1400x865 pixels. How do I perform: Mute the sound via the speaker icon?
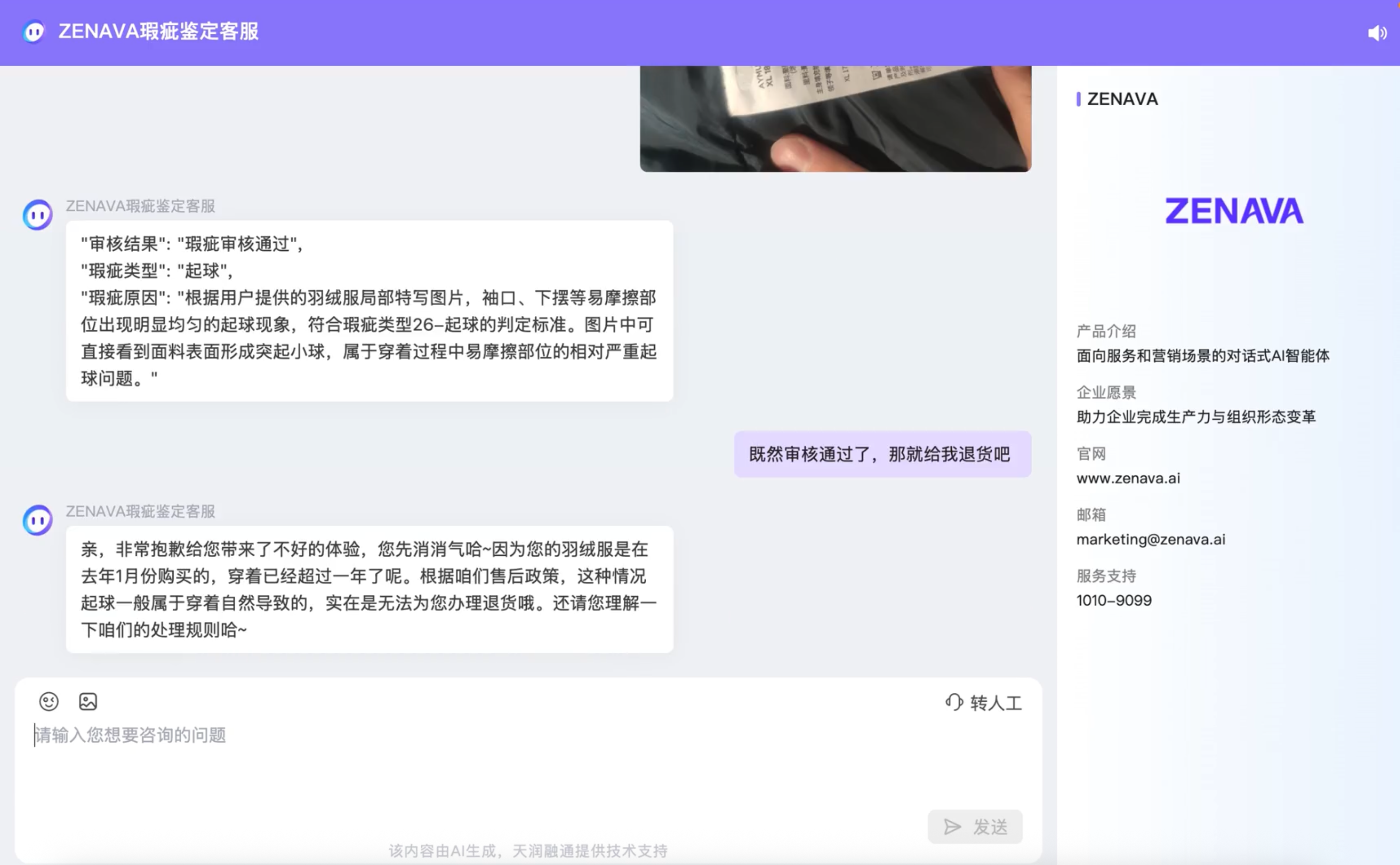tap(1377, 33)
